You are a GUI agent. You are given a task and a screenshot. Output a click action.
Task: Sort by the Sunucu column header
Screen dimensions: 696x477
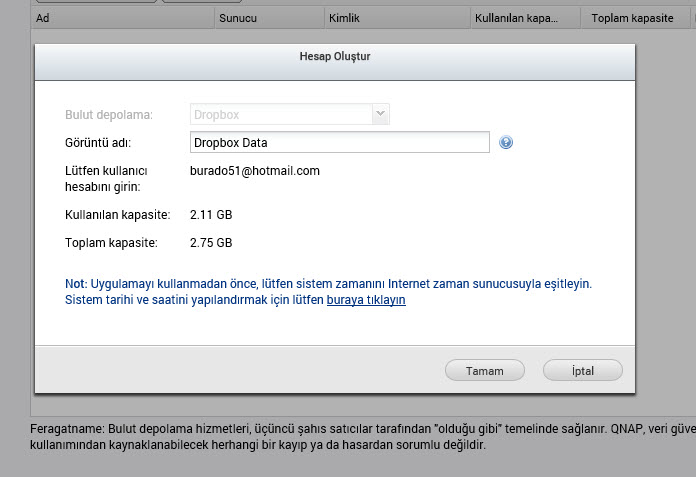pos(270,18)
